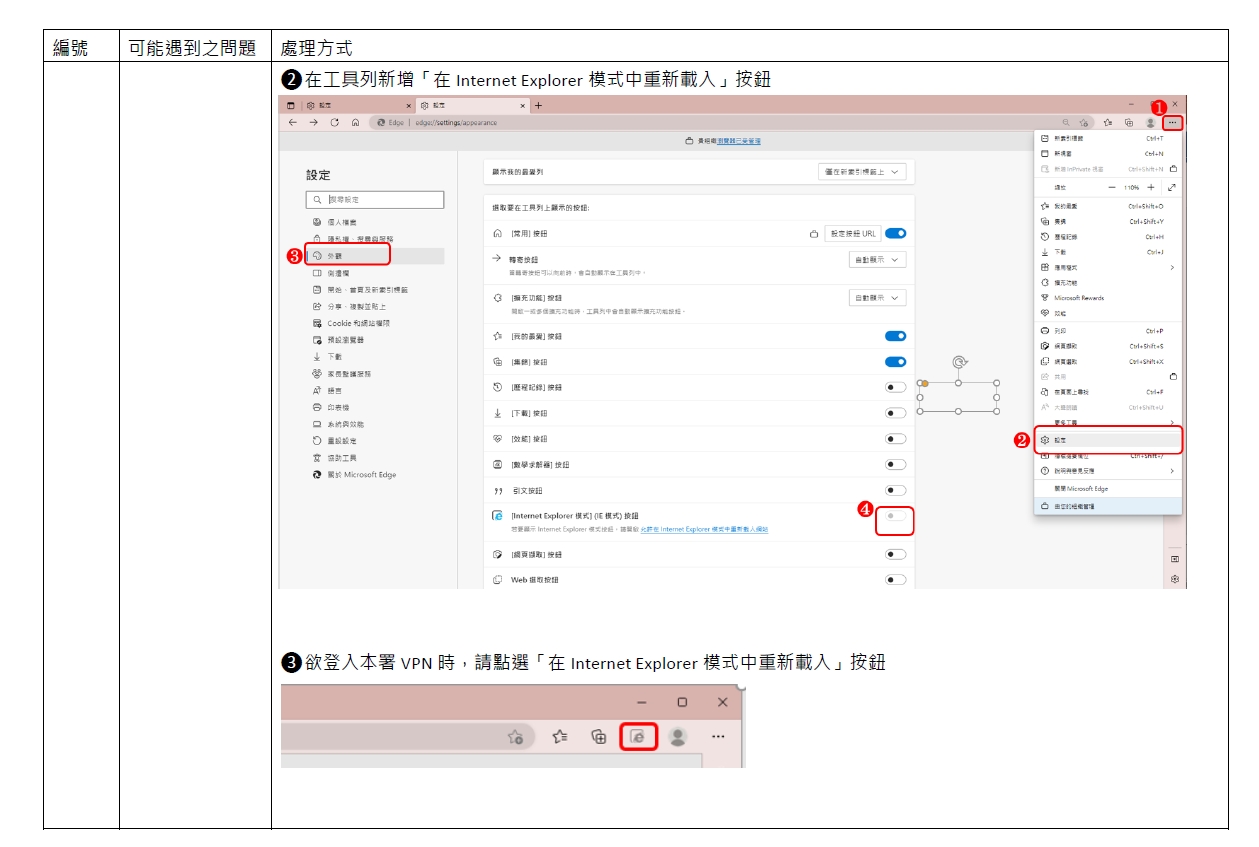Viewport: 1259px width, 847px height.
Task: Click the Home icon in Edge toolbar
Action: pyautogui.click(x=355, y=122)
